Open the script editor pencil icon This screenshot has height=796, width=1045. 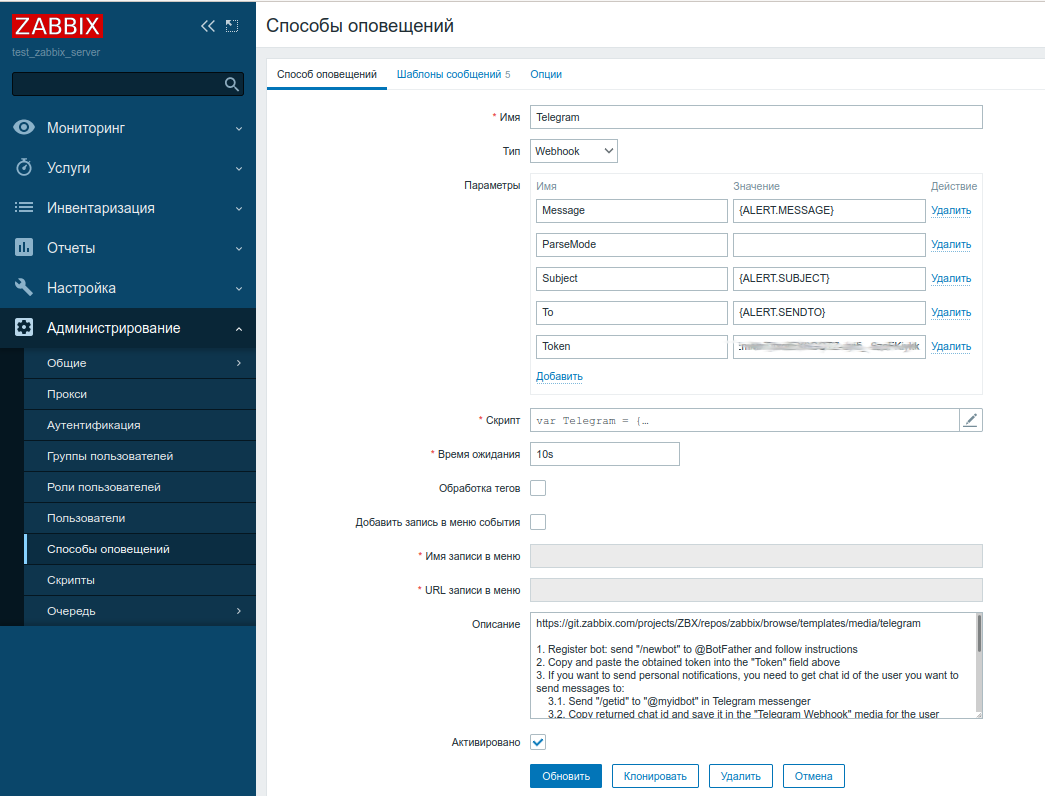[971, 420]
